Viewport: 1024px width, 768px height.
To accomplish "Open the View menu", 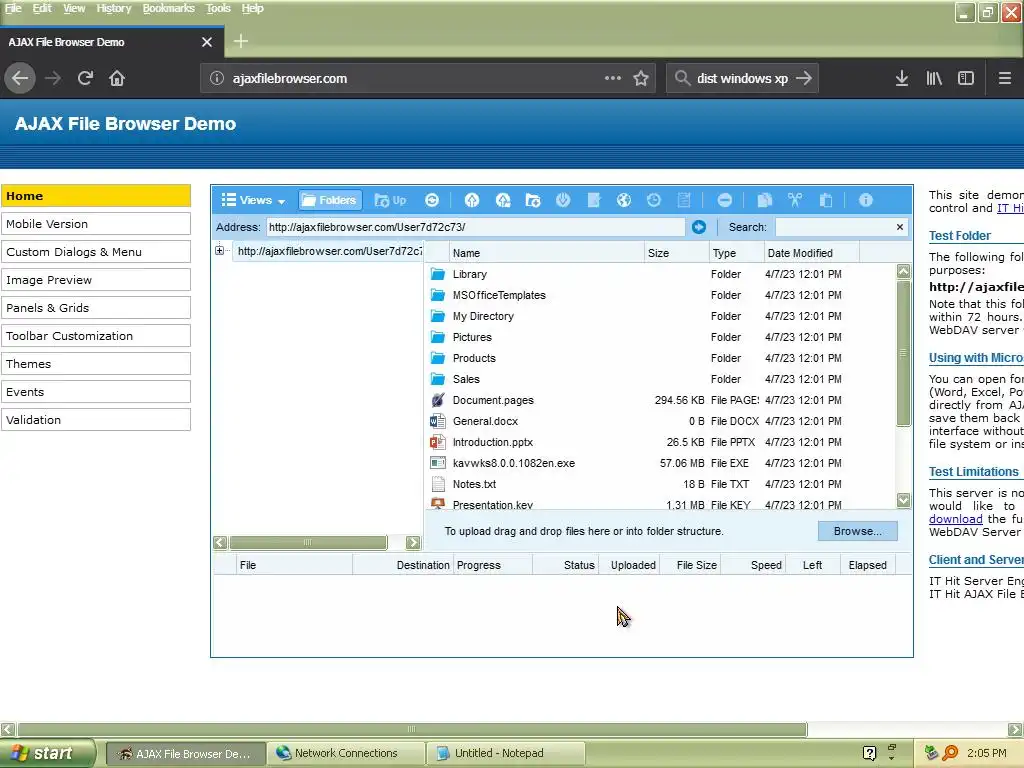I will (74, 8).
